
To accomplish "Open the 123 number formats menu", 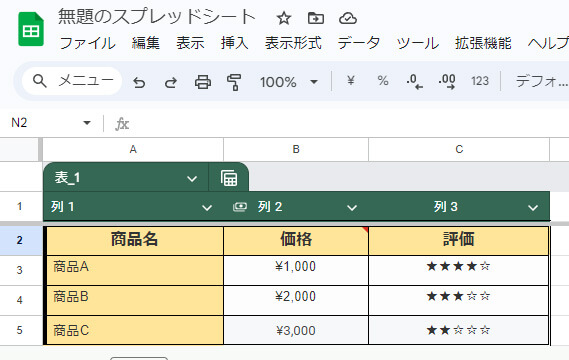I will (480, 81).
